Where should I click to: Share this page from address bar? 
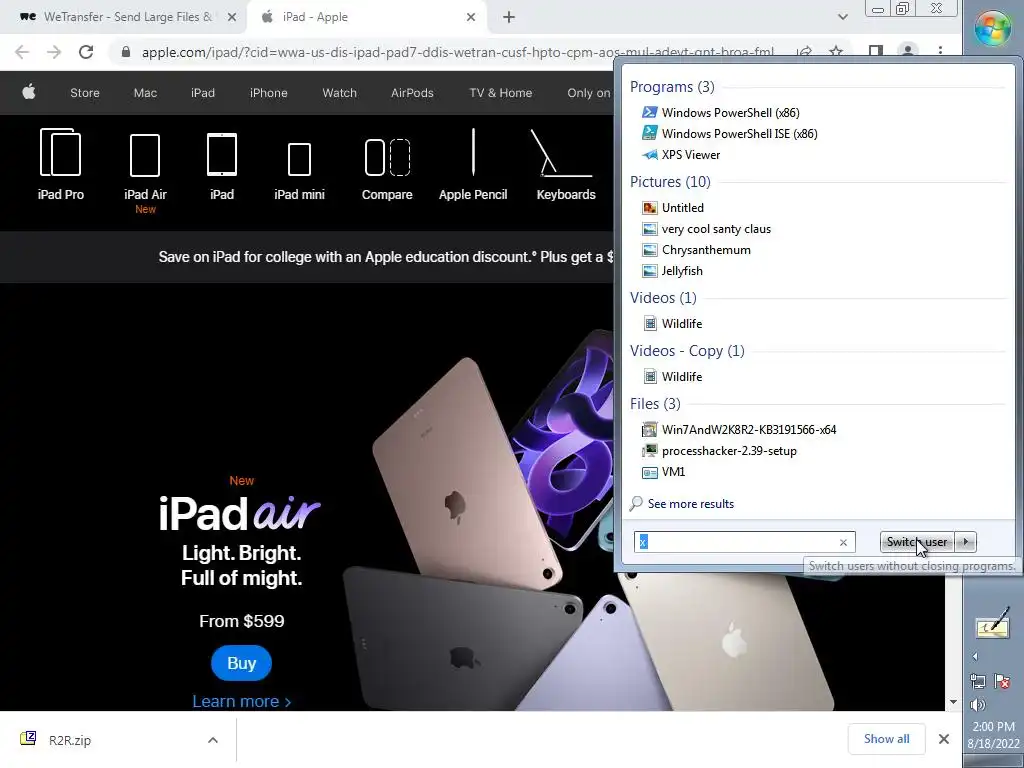tap(805, 52)
